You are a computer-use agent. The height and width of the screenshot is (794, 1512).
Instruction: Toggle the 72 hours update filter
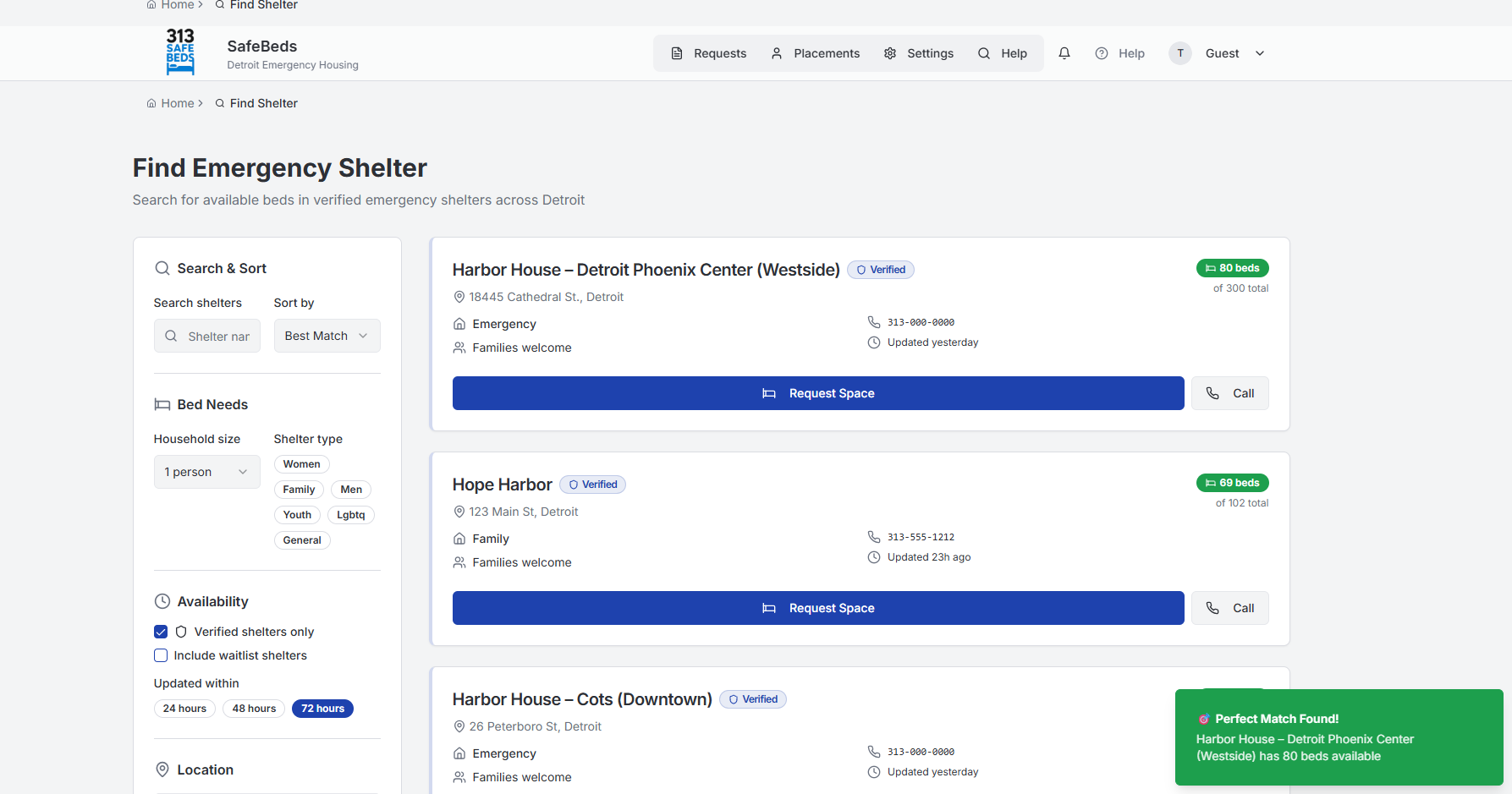coord(322,709)
